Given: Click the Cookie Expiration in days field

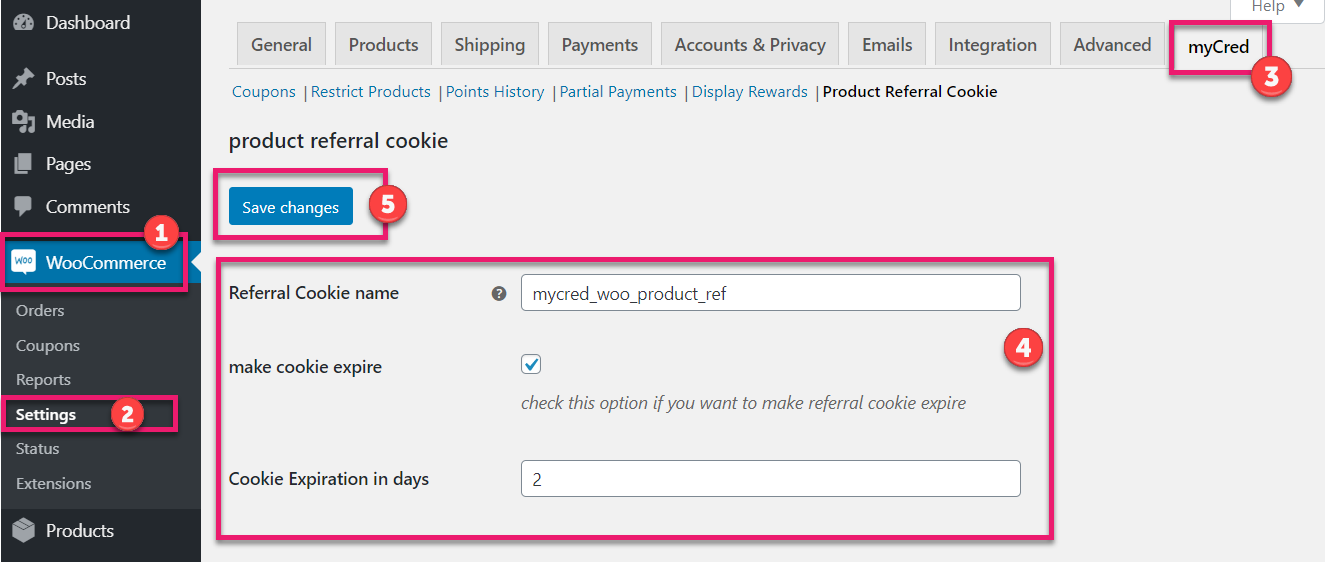Looking at the screenshot, I should [771, 479].
